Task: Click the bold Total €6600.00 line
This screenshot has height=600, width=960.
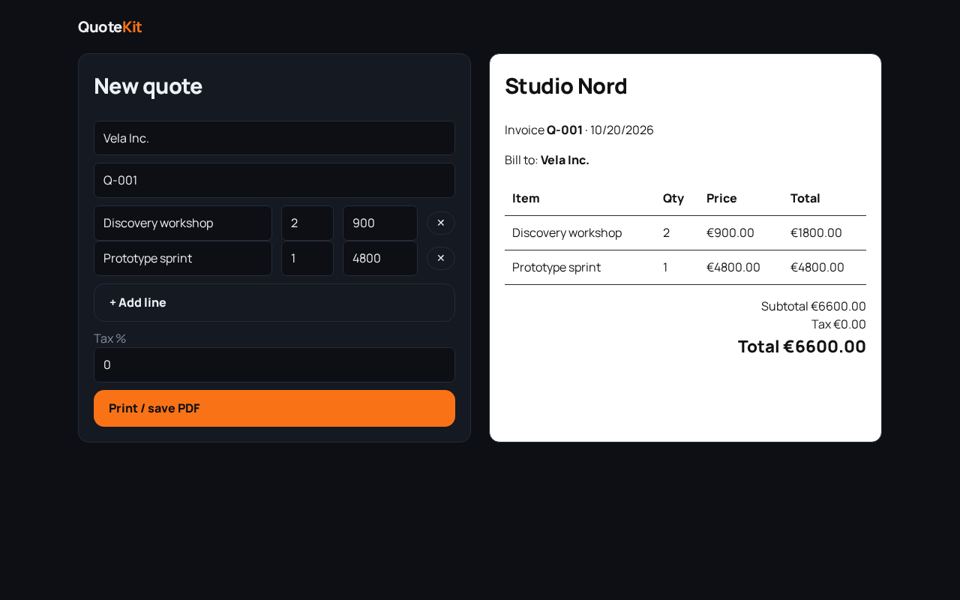Action: pyautogui.click(x=801, y=347)
